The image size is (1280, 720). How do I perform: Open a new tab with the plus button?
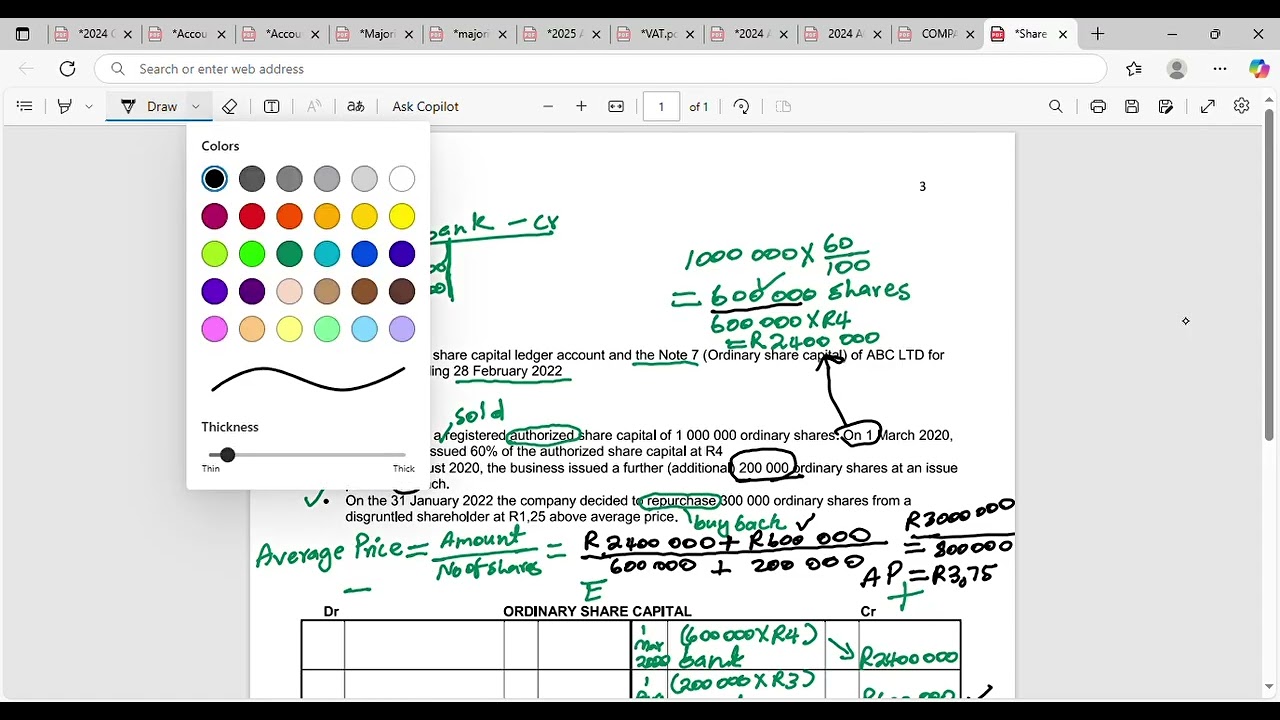pos(1097,34)
